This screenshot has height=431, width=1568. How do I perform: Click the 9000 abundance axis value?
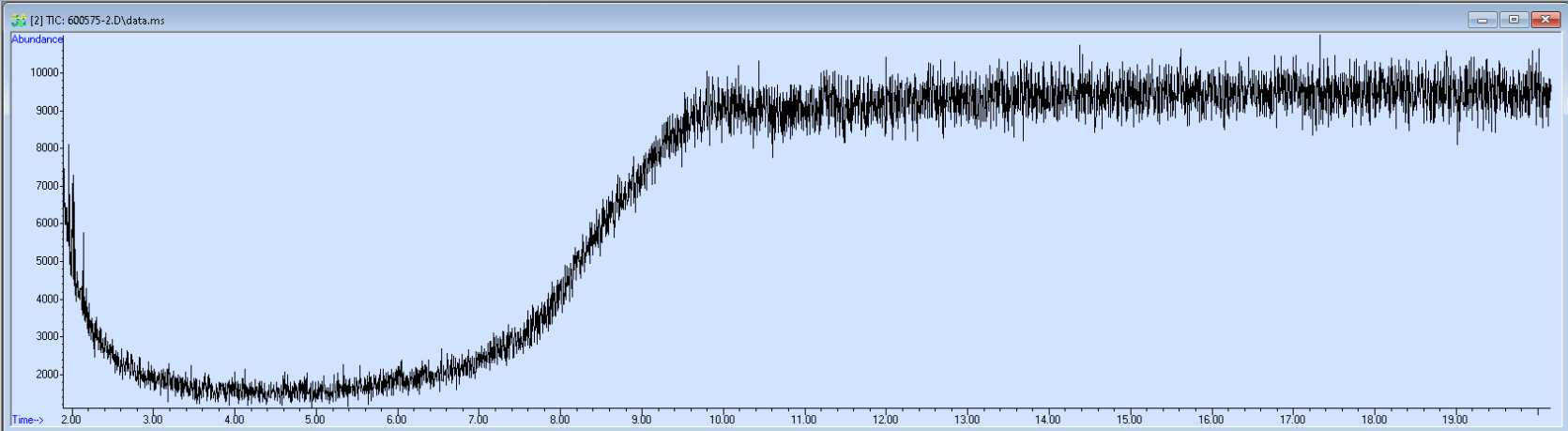(x=46, y=111)
